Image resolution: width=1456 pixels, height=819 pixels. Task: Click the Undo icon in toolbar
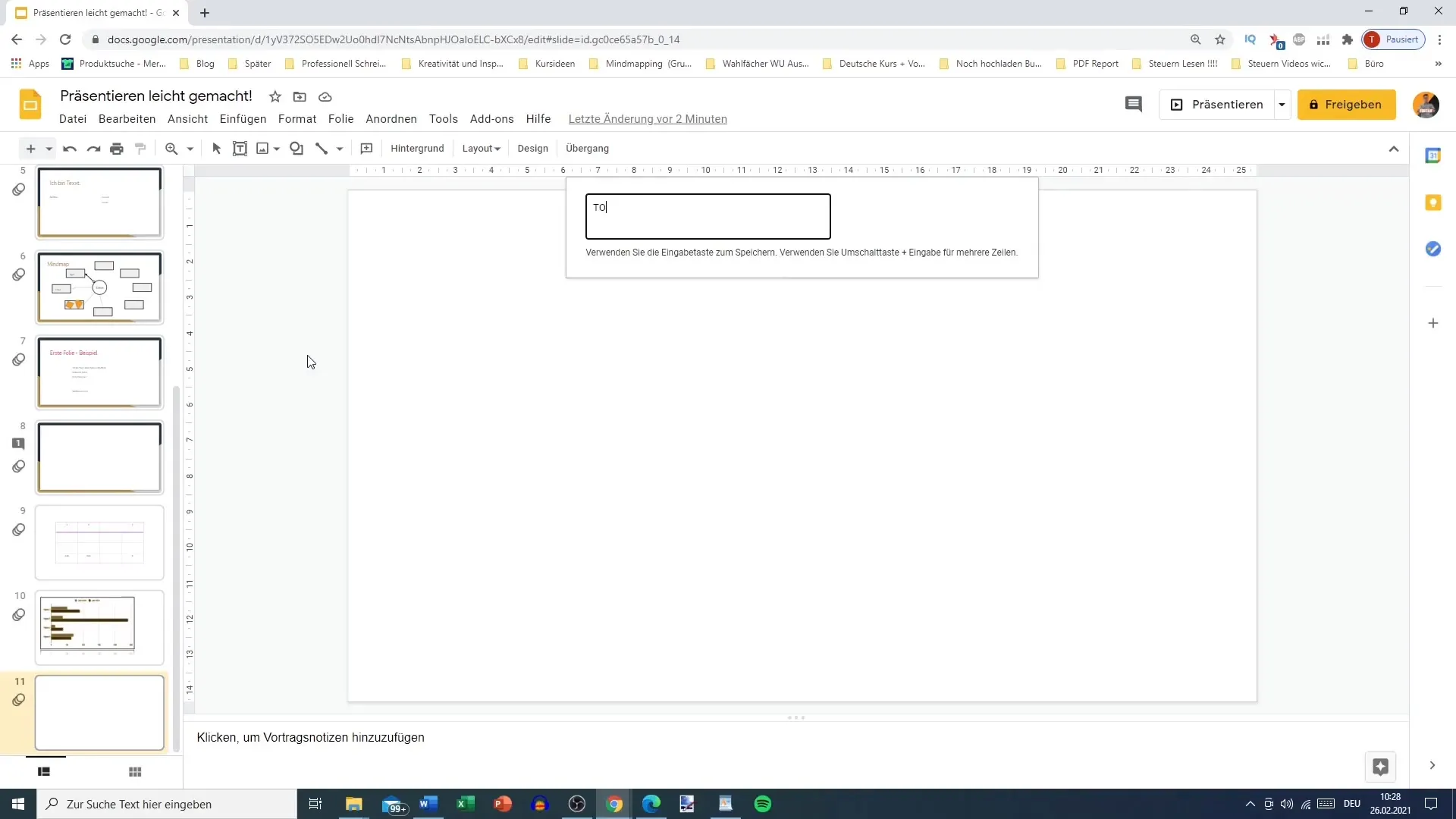point(70,148)
